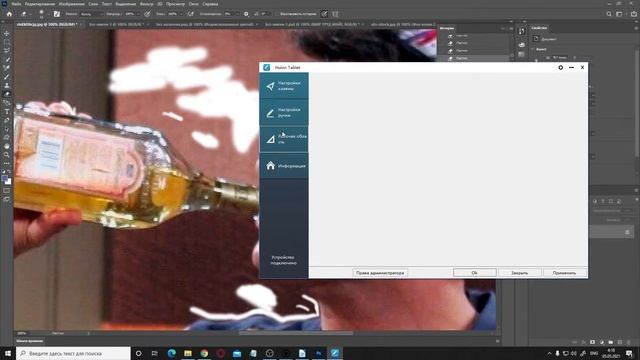
Task: Open the workspace switcher icon
Action: (620, 14)
